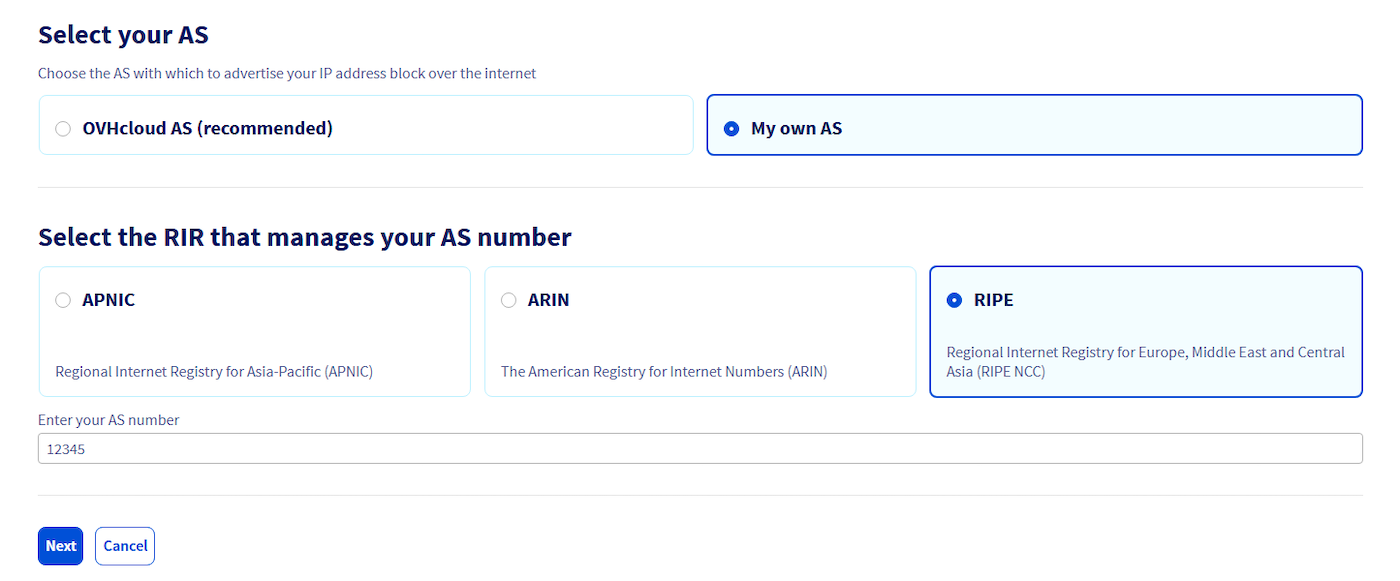
Task: Click the Cancel button
Action: 125,546
